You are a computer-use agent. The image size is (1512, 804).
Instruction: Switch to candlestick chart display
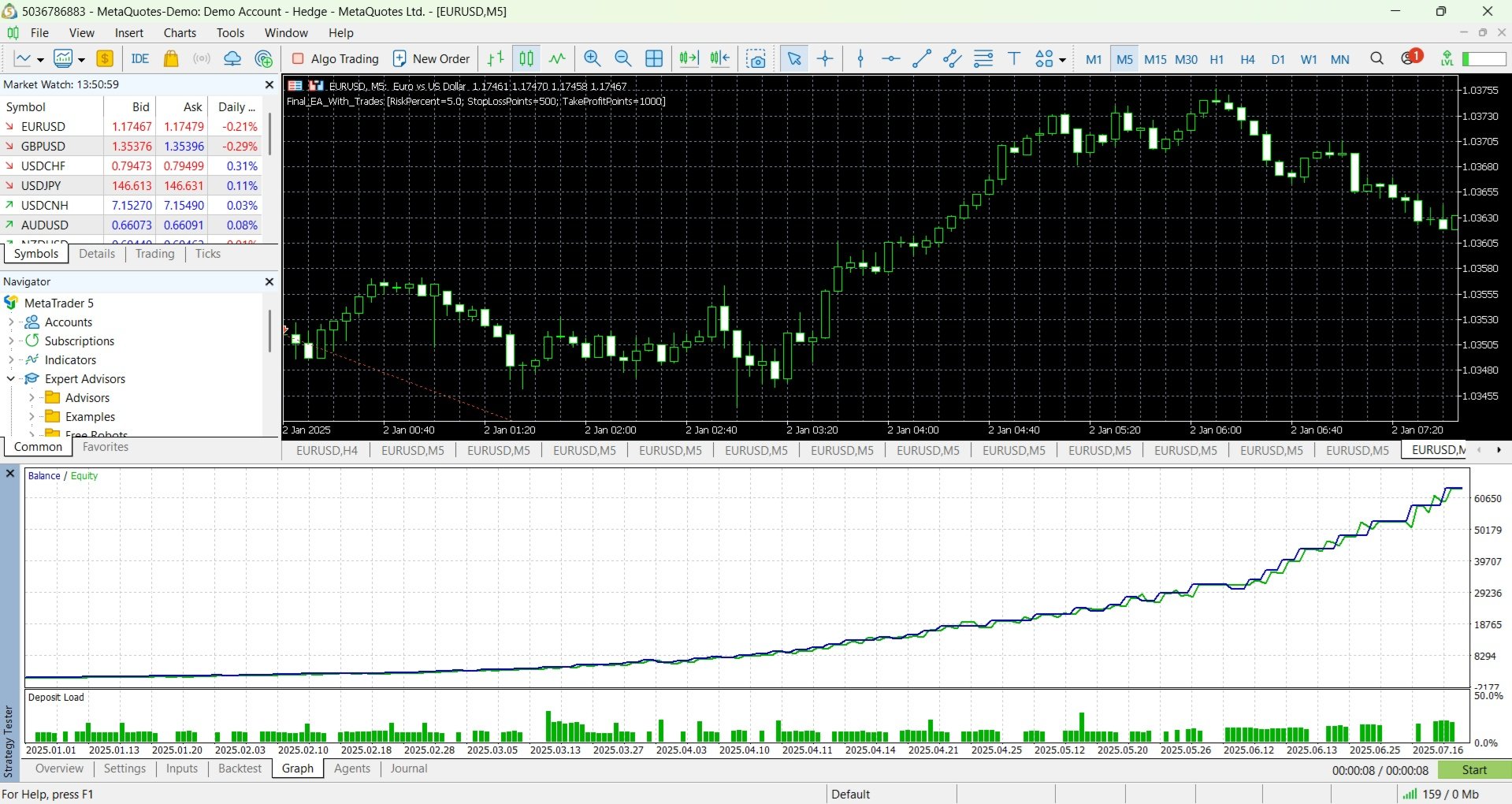pos(526,59)
